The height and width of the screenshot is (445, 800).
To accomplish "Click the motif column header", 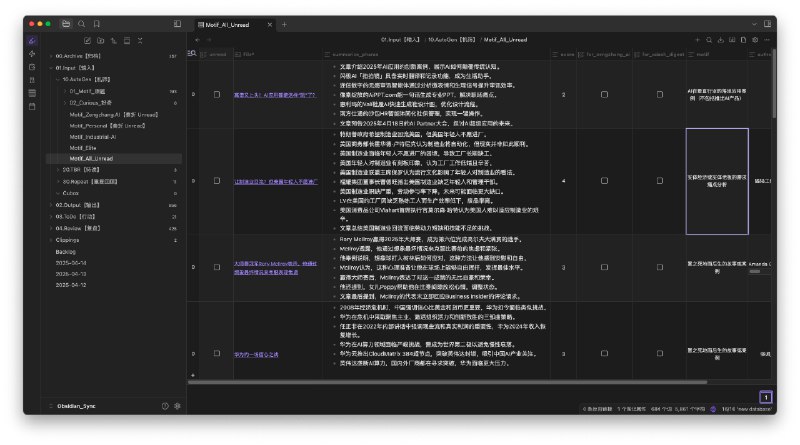I will coord(716,54).
